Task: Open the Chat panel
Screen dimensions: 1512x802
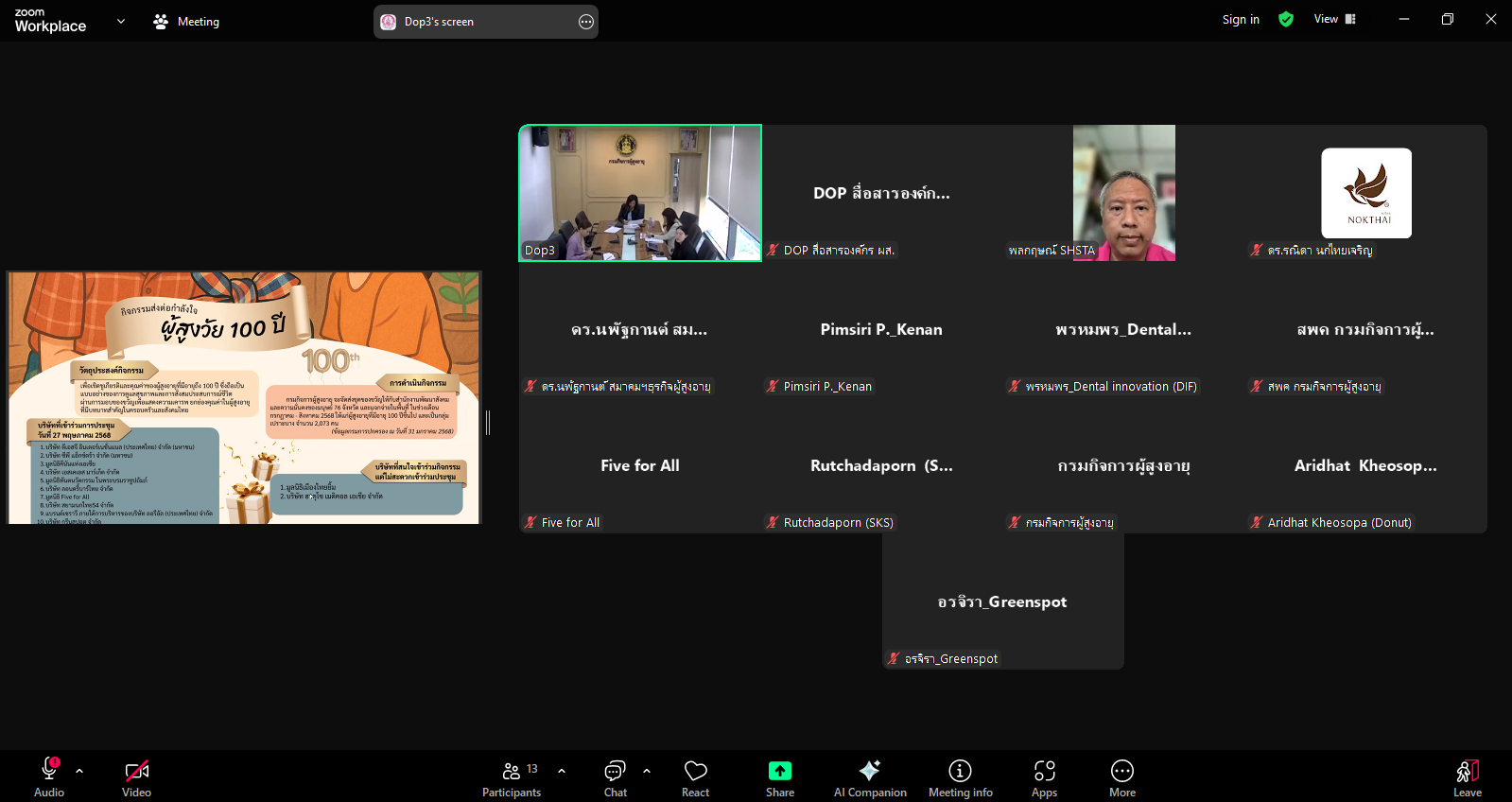Action: pyautogui.click(x=616, y=777)
